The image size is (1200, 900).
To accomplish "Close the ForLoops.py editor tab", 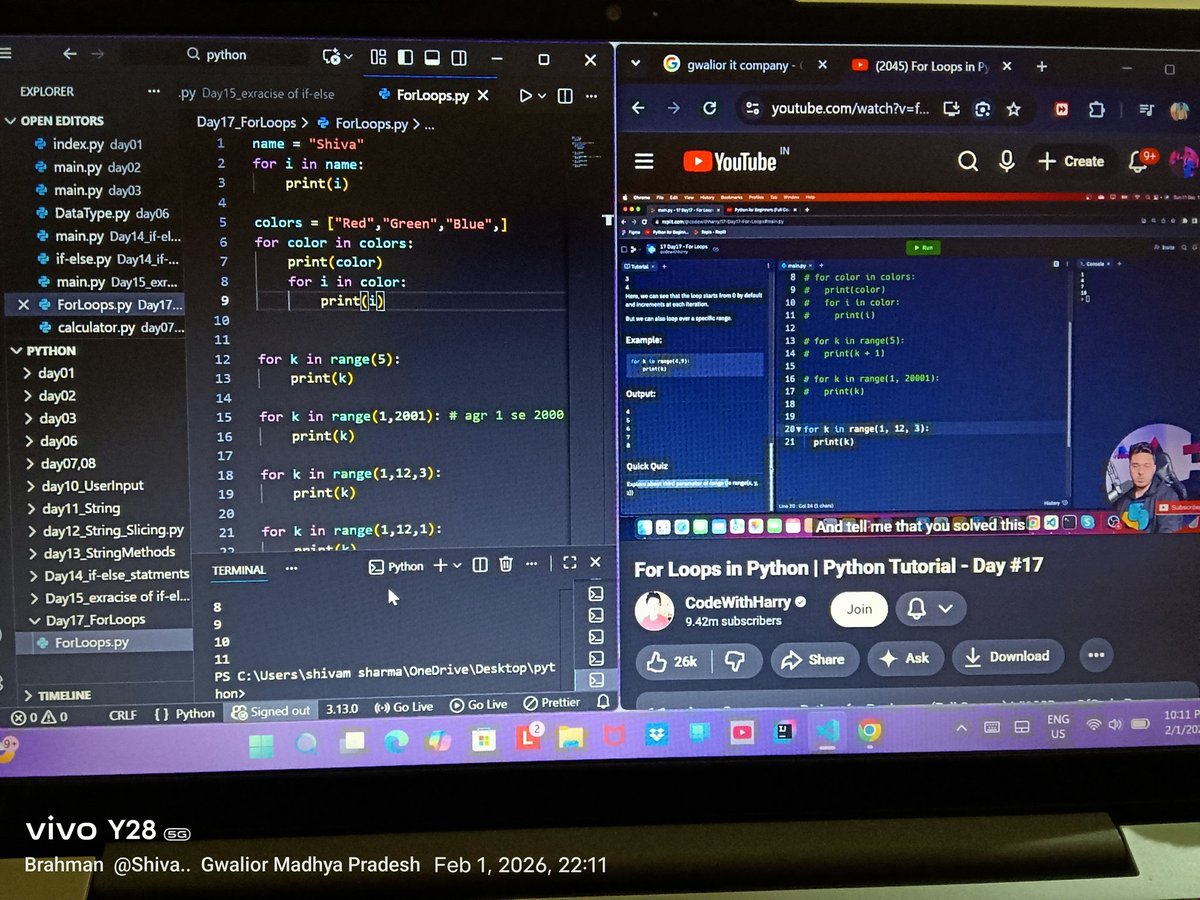I will click(483, 96).
